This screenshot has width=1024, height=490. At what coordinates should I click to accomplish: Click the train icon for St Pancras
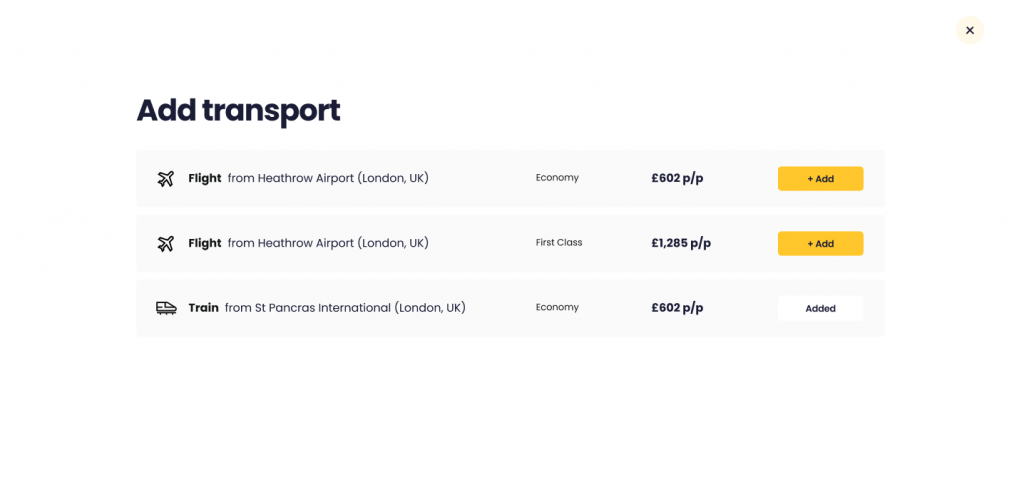tap(167, 308)
